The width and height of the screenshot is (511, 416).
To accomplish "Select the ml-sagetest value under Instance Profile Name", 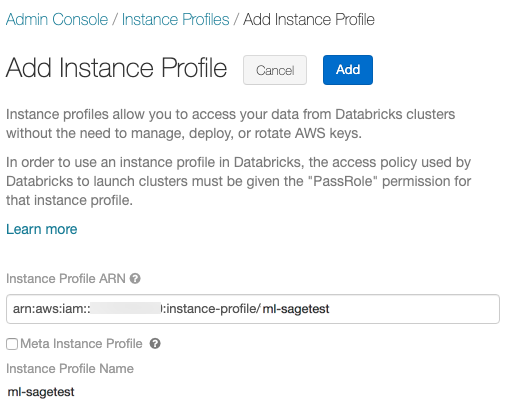I will [41, 392].
